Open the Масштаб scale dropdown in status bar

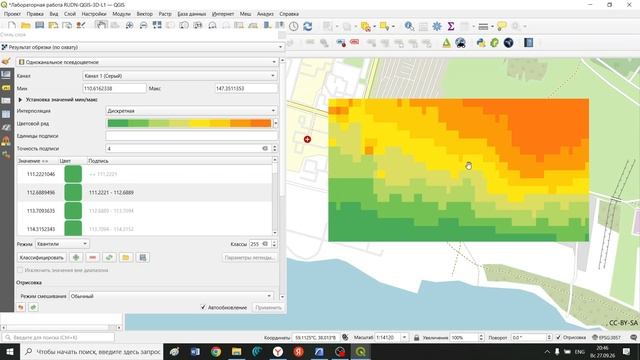[x=404, y=338]
